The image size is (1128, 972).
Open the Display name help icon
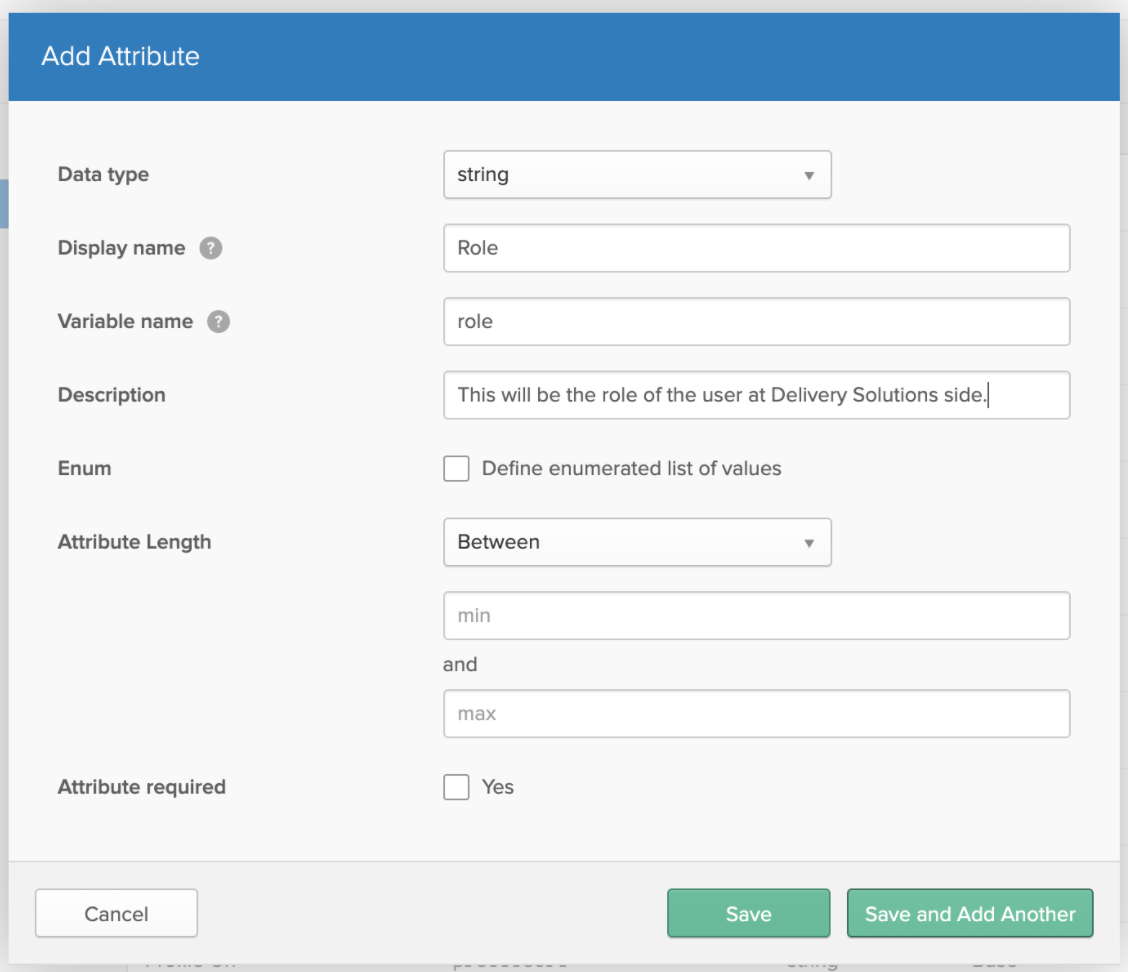pos(211,248)
